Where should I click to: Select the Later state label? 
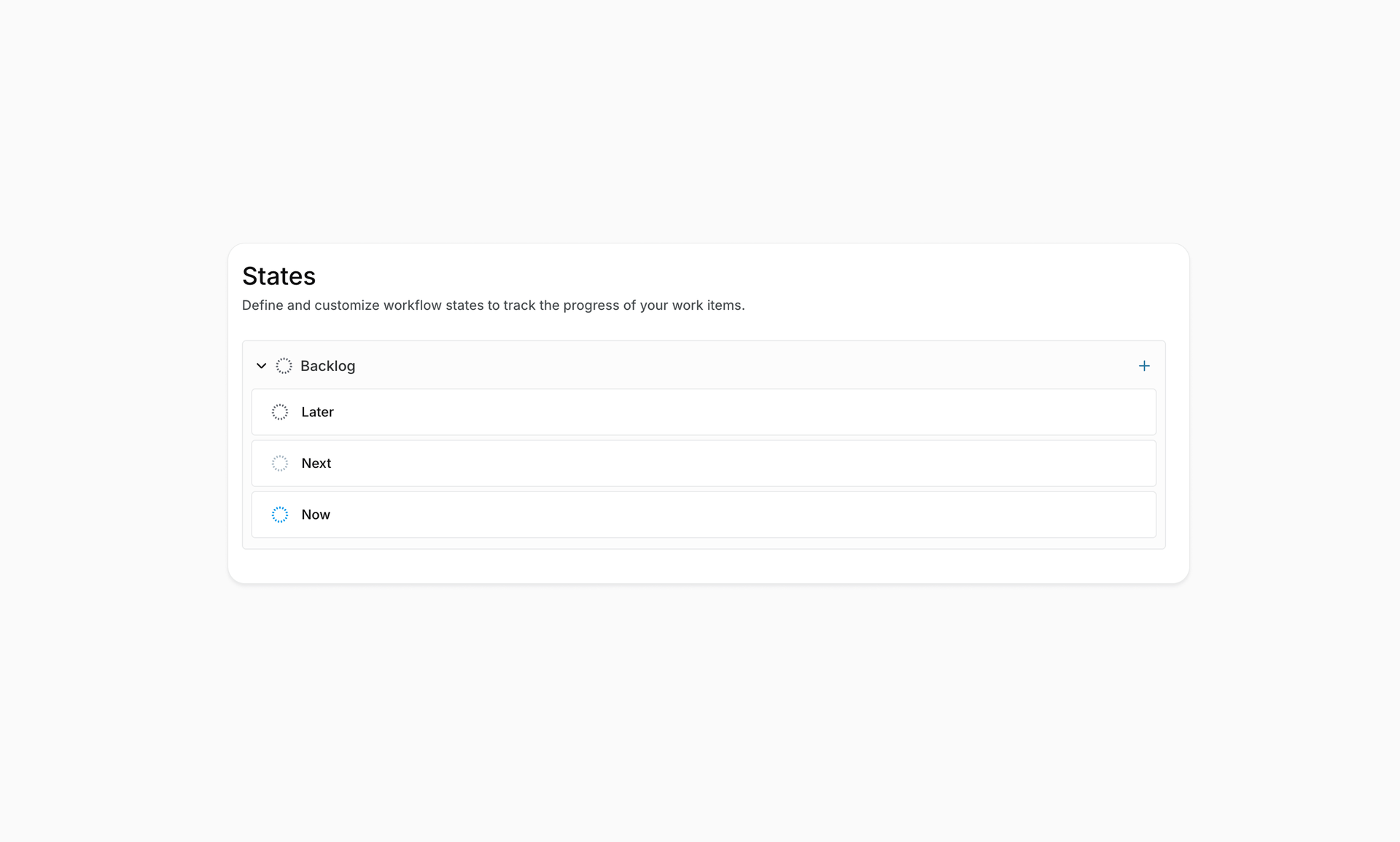[317, 412]
